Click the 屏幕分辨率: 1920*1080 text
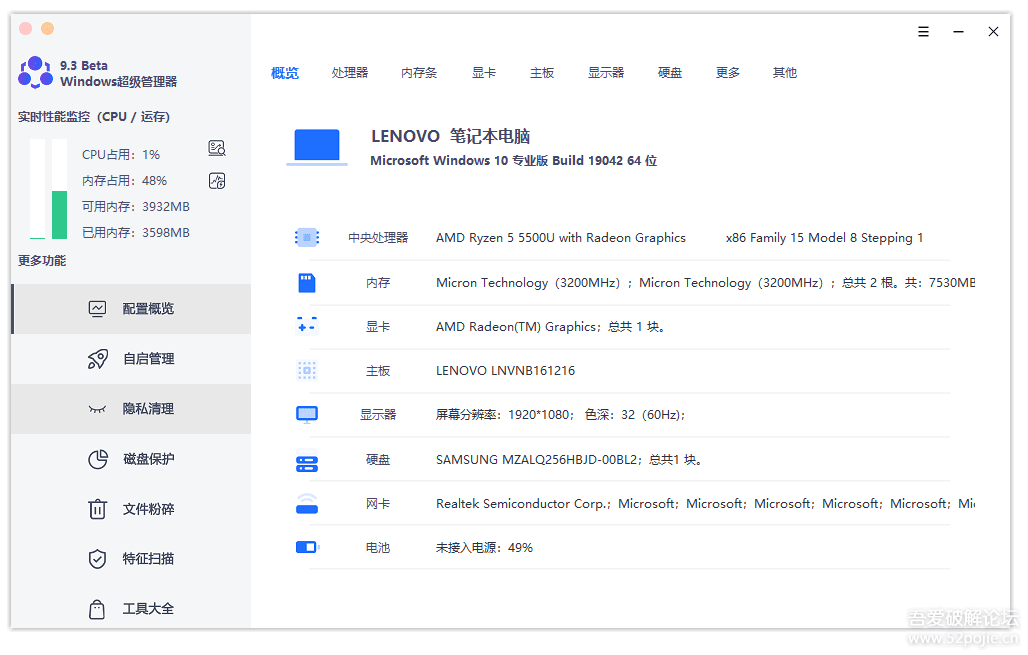Viewport: 1028px width, 655px height. point(561,414)
